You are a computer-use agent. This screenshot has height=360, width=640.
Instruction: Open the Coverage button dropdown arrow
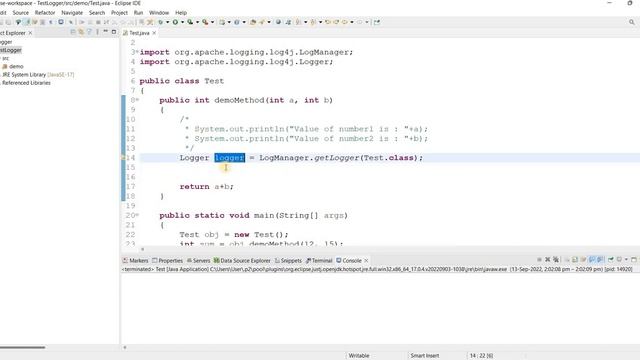tap(197, 22)
